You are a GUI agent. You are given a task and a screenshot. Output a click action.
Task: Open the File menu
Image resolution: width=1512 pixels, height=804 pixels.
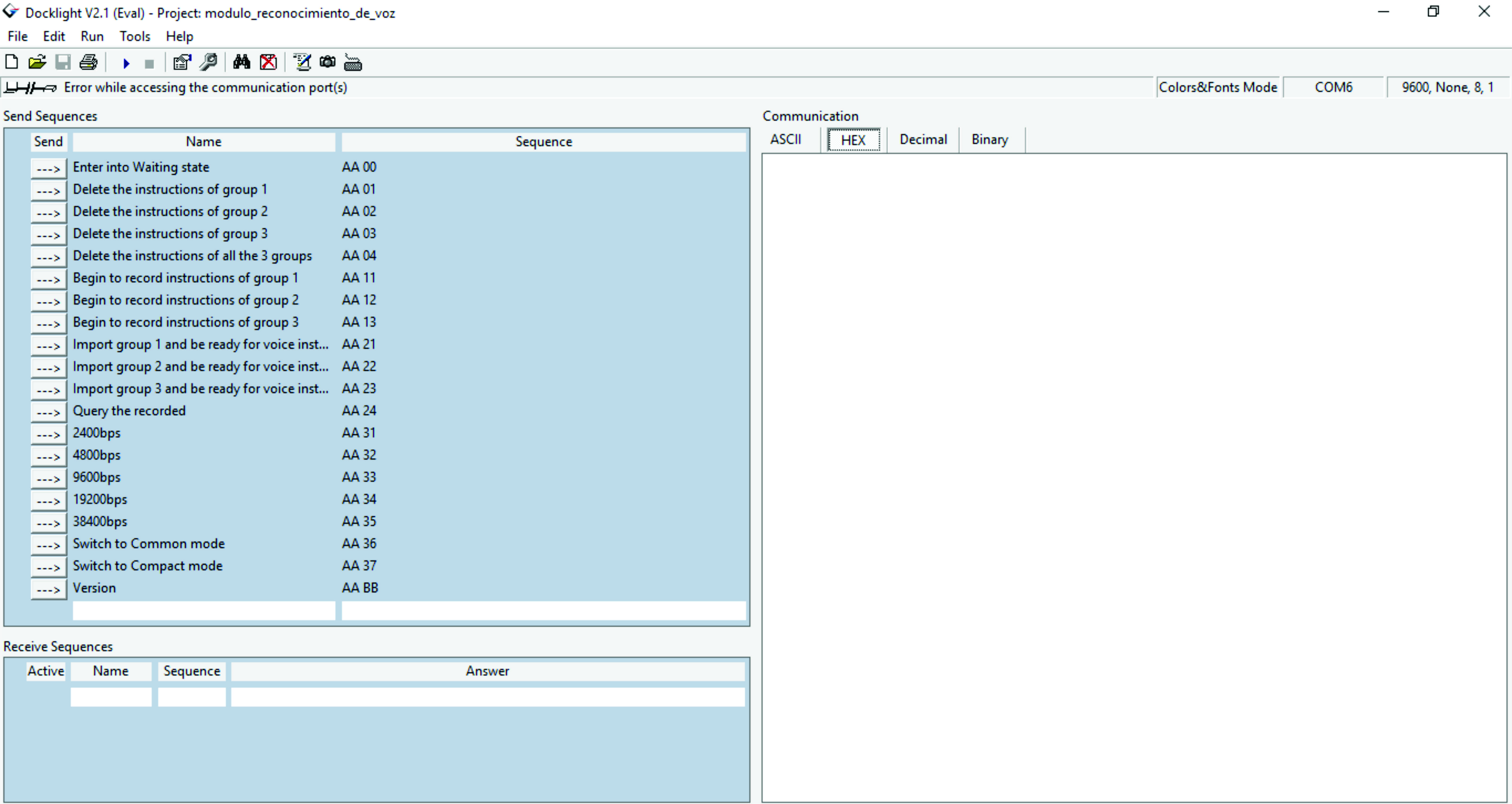click(x=18, y=36)
